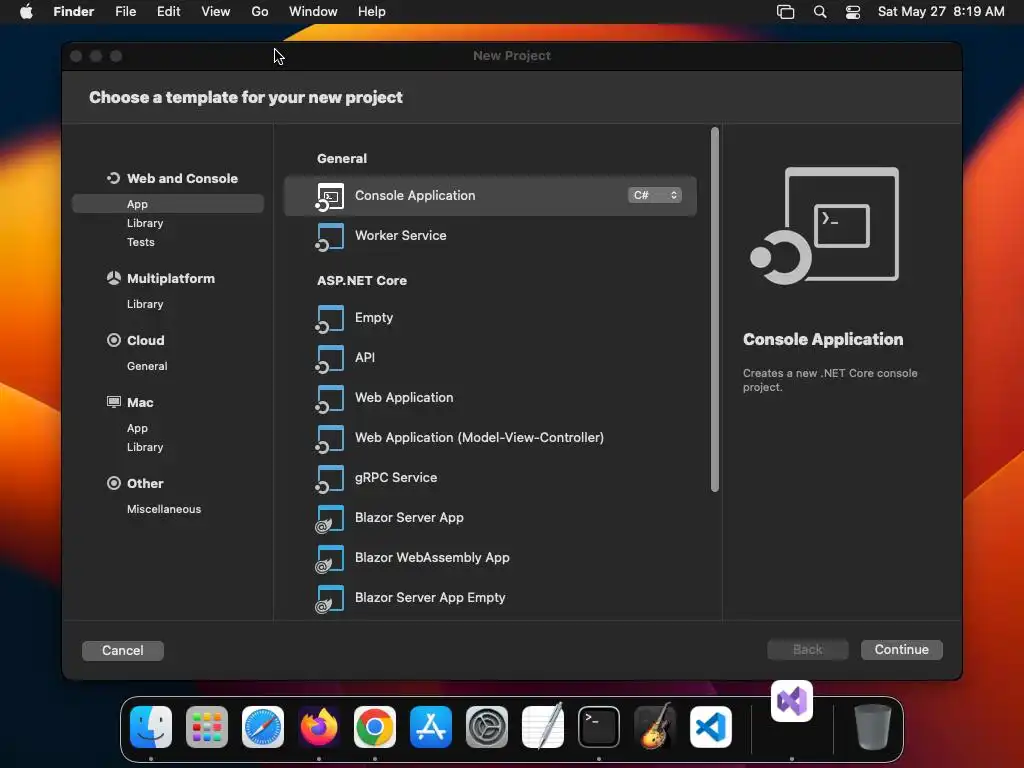Click the Cancel button

click(x=123, y=650)
